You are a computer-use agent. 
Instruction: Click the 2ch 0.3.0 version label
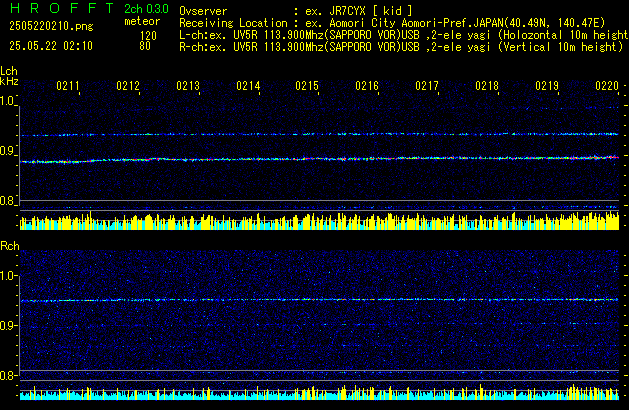[x=146, y=8]
